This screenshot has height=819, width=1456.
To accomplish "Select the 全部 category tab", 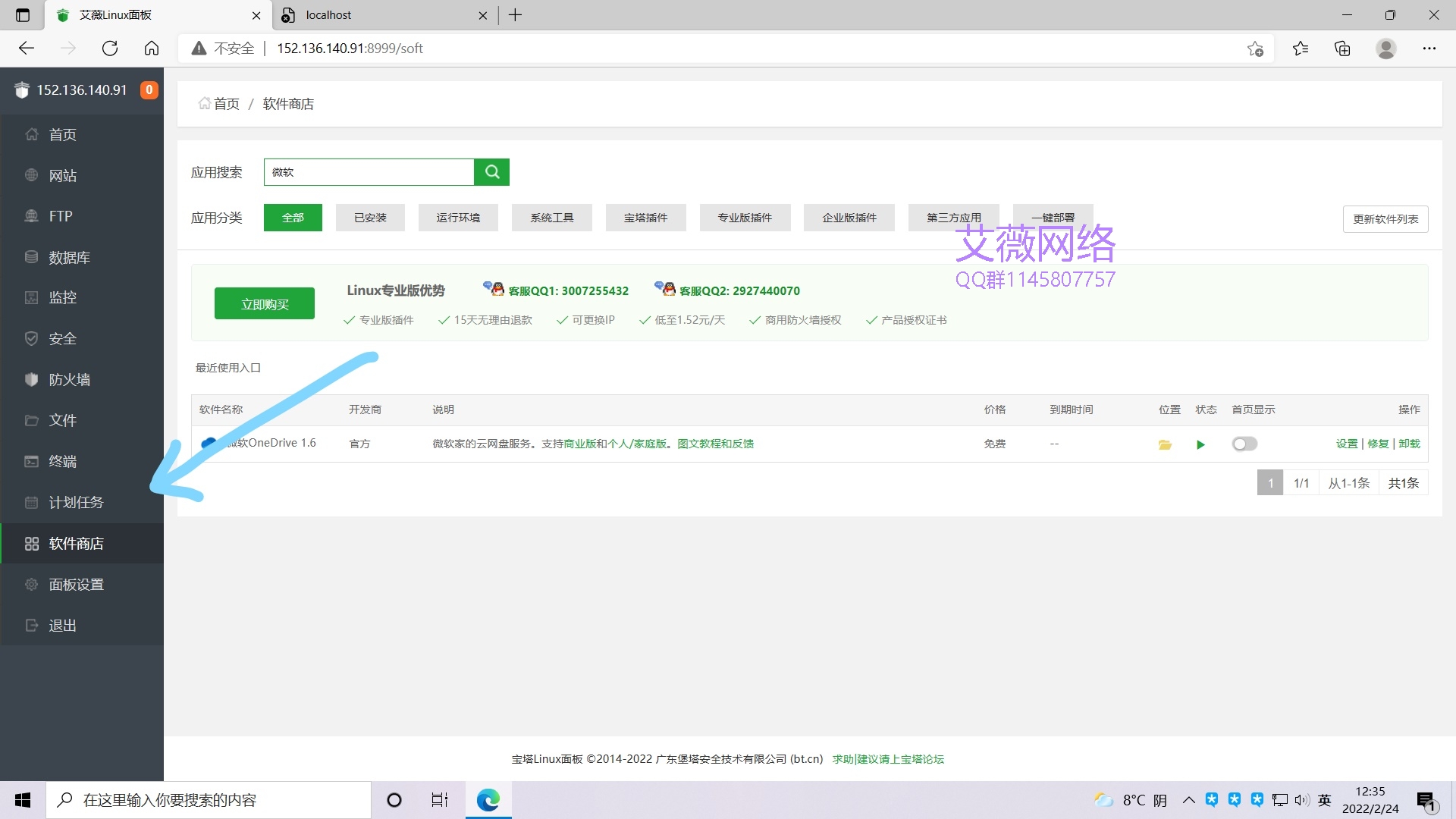I will pyautogui.click(x=293, y=218).
